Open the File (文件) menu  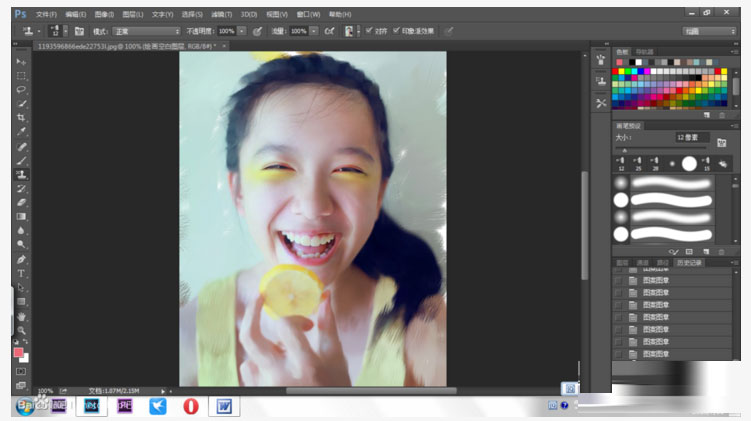(46, 15)
